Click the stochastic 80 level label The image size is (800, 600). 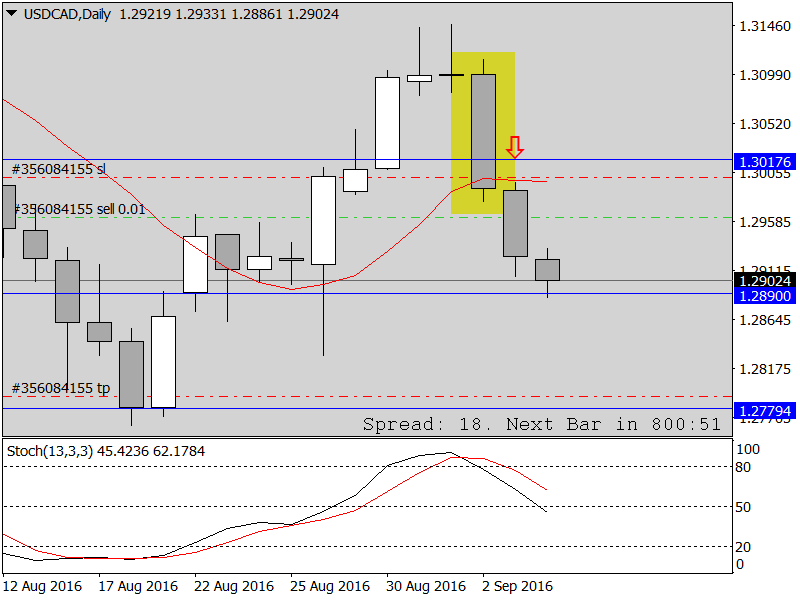tap(743, 467)
